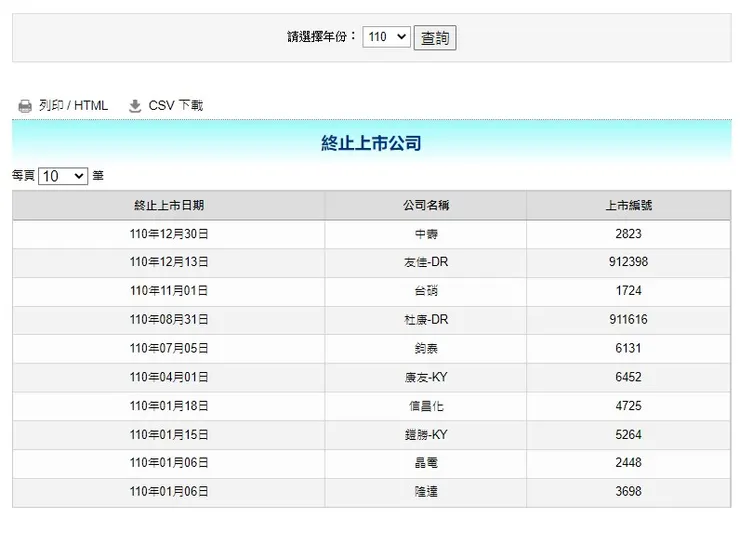Select listing number 2823
The width and height of the screenshot is (740, 533).
point(629,234)
